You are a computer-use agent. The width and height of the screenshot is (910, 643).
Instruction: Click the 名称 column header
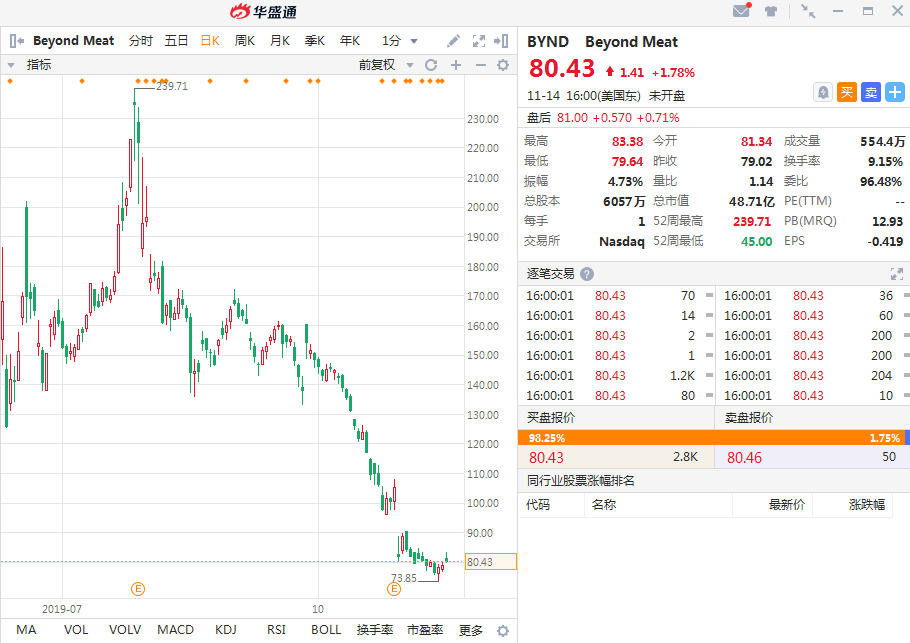pos(604,504)
